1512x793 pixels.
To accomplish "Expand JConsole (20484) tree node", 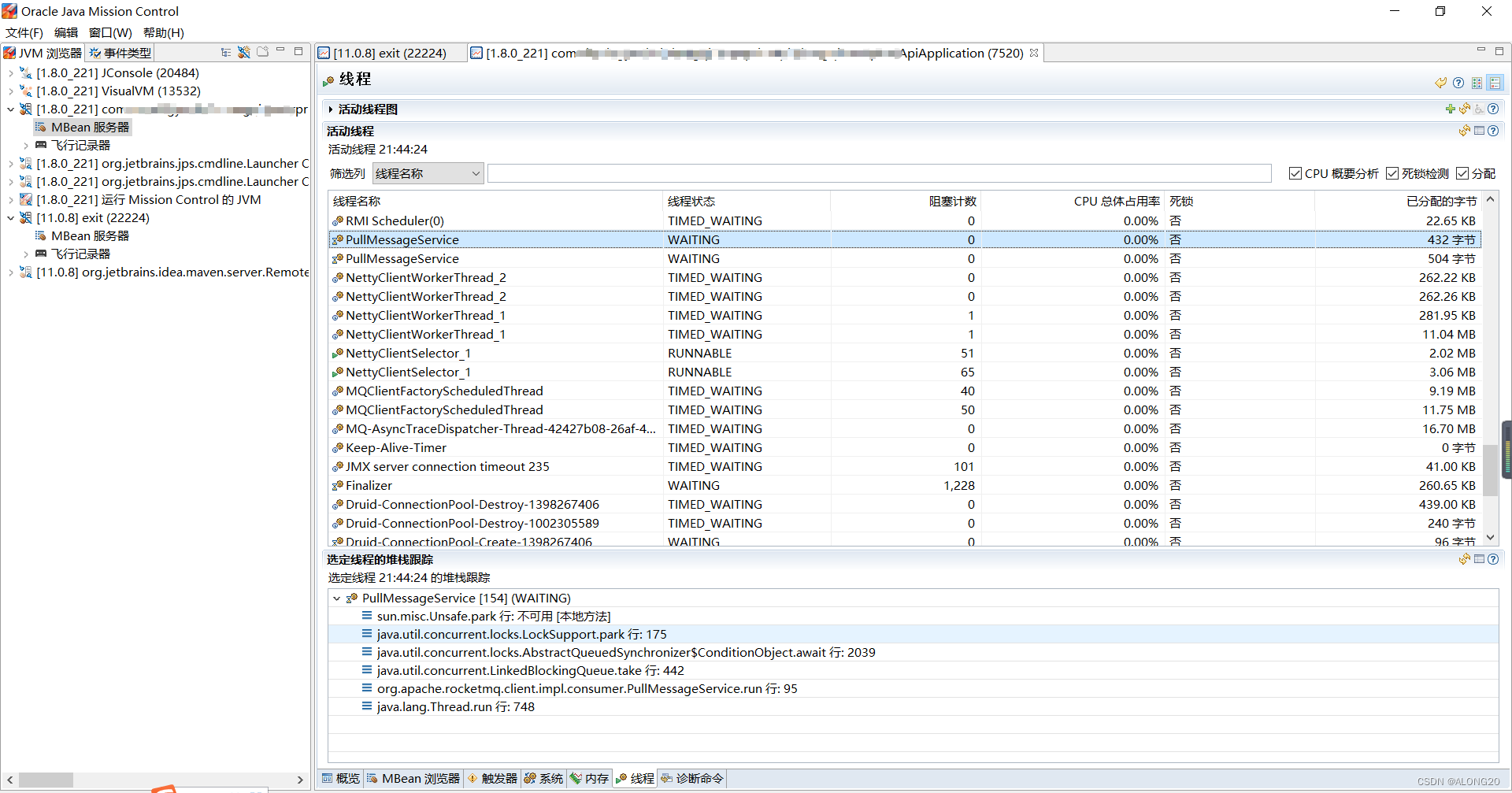I will pyautogui.click(x=10, y=73).
